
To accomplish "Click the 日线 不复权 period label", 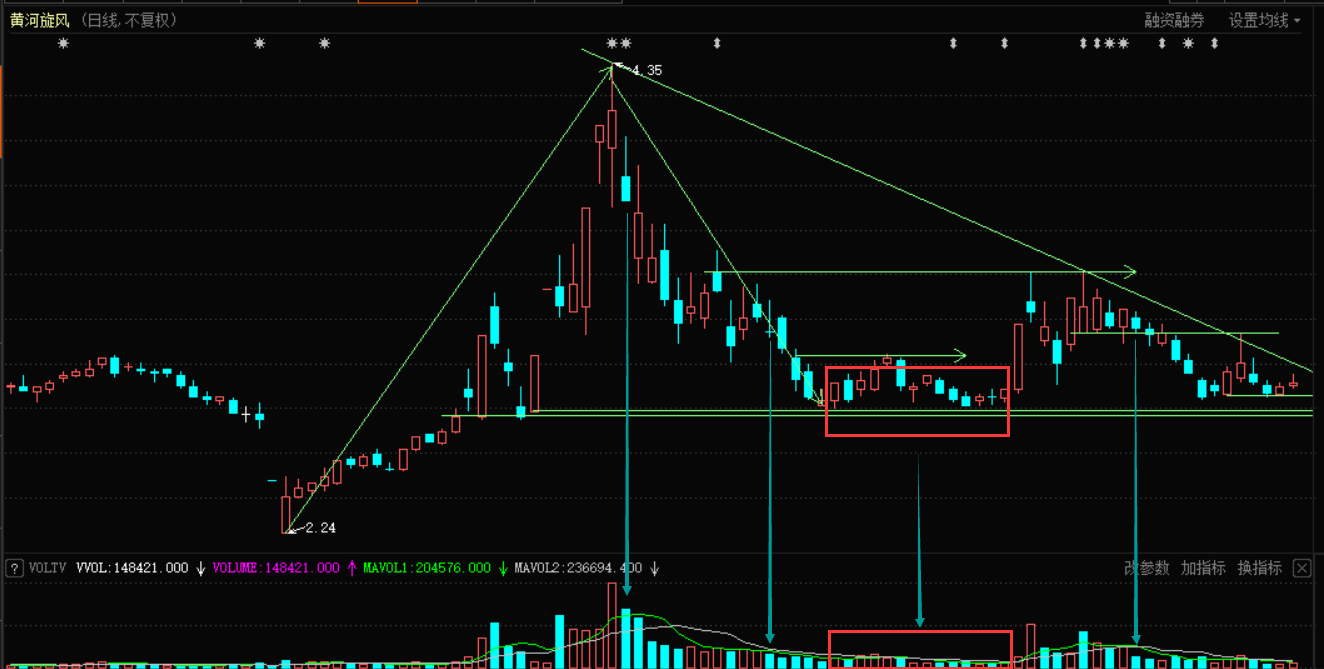I will pyautogui.click(x=128, y=20).
